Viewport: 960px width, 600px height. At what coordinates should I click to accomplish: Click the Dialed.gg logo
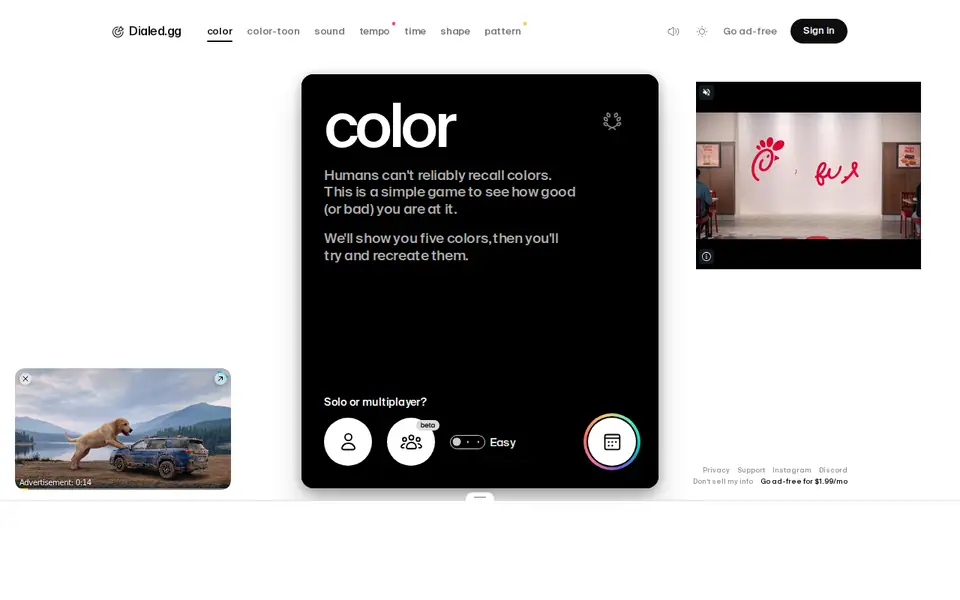[146, 31]
